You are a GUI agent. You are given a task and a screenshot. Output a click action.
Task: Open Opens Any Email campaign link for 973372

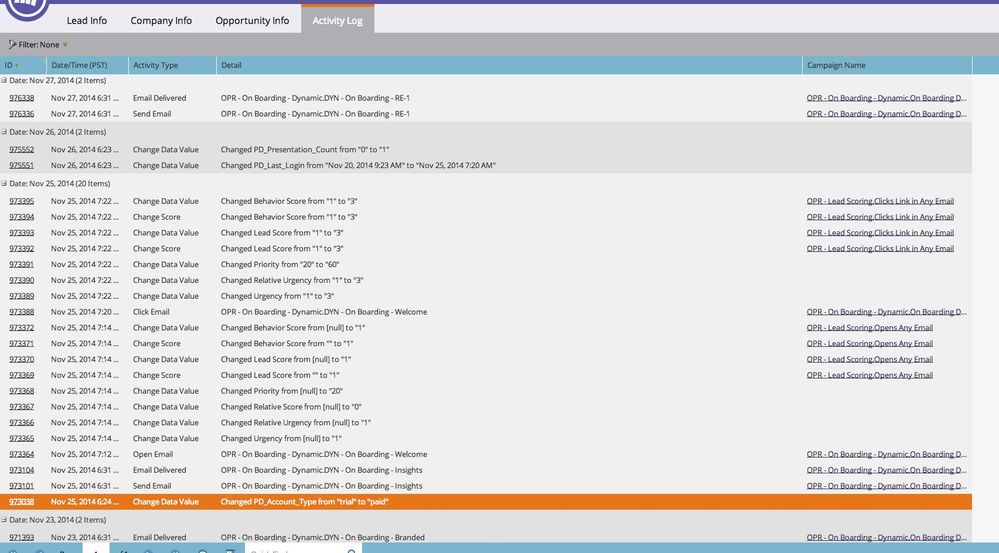pyautogui.click(x=870, y=328)
